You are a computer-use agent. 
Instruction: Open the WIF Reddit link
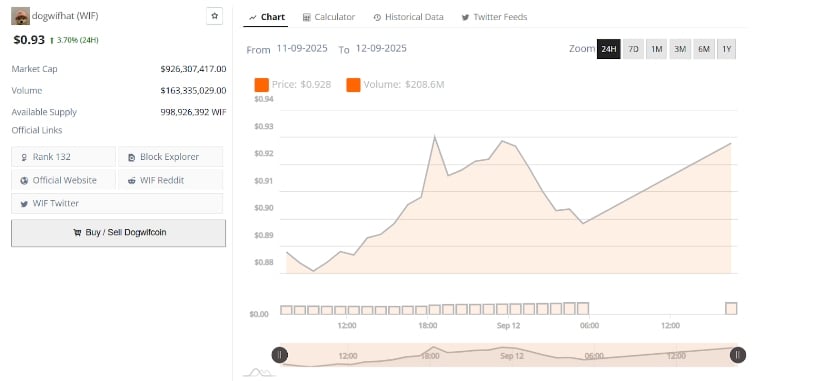(x=170, y=180)
